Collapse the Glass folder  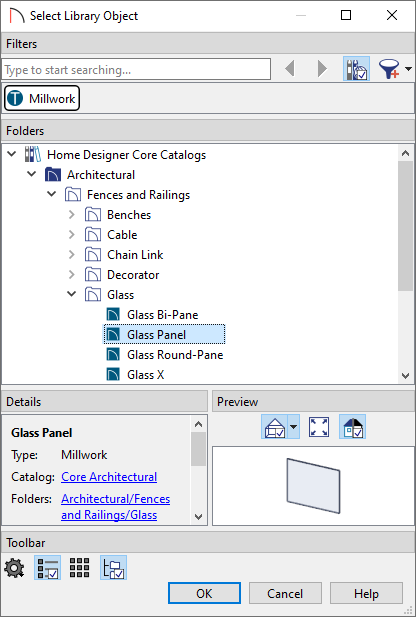72,294
